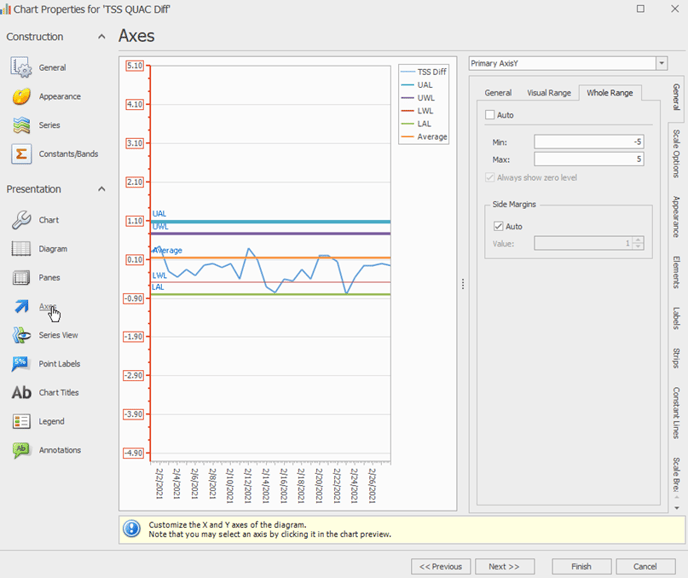Click the UAL constant line label in chart

coord(159,214)
